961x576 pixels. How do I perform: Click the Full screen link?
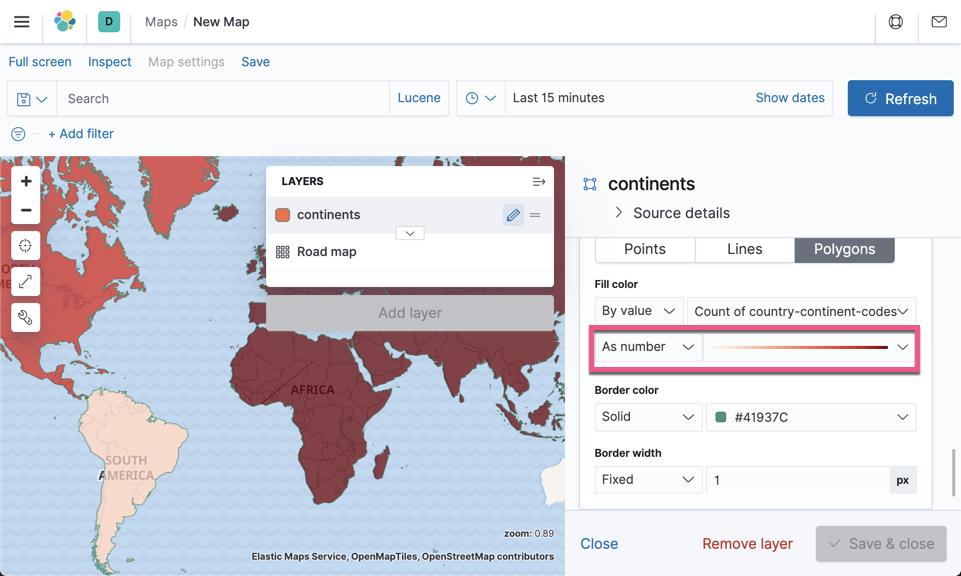pos(40,62)
